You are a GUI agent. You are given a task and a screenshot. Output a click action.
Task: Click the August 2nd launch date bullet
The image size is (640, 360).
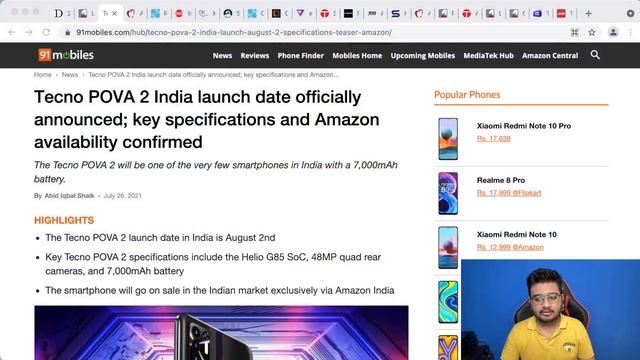[160, 238]
